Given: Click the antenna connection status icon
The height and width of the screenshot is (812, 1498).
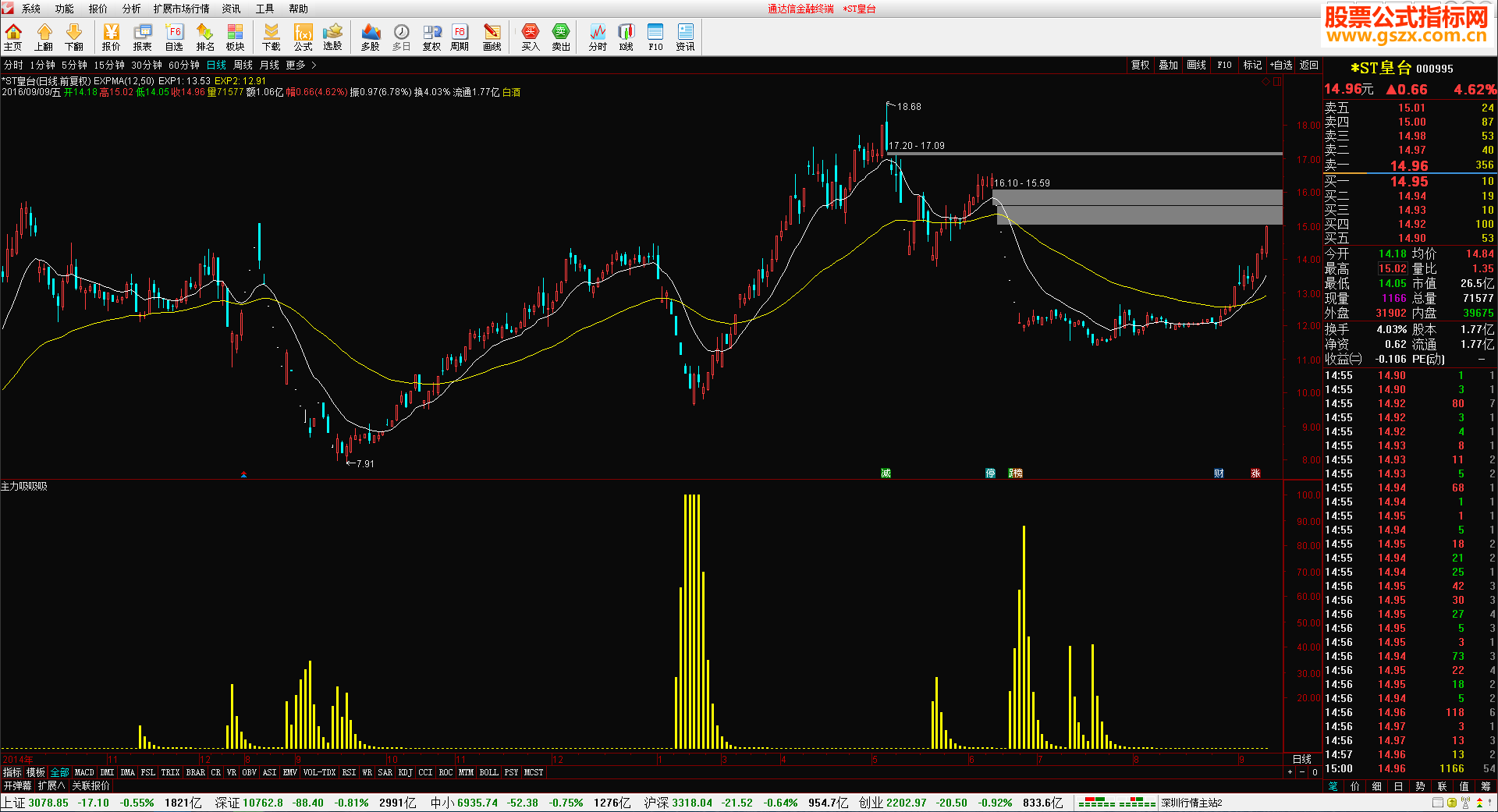Looking at the screenshot, I should pyautogui.click(x=1465, y=803).
